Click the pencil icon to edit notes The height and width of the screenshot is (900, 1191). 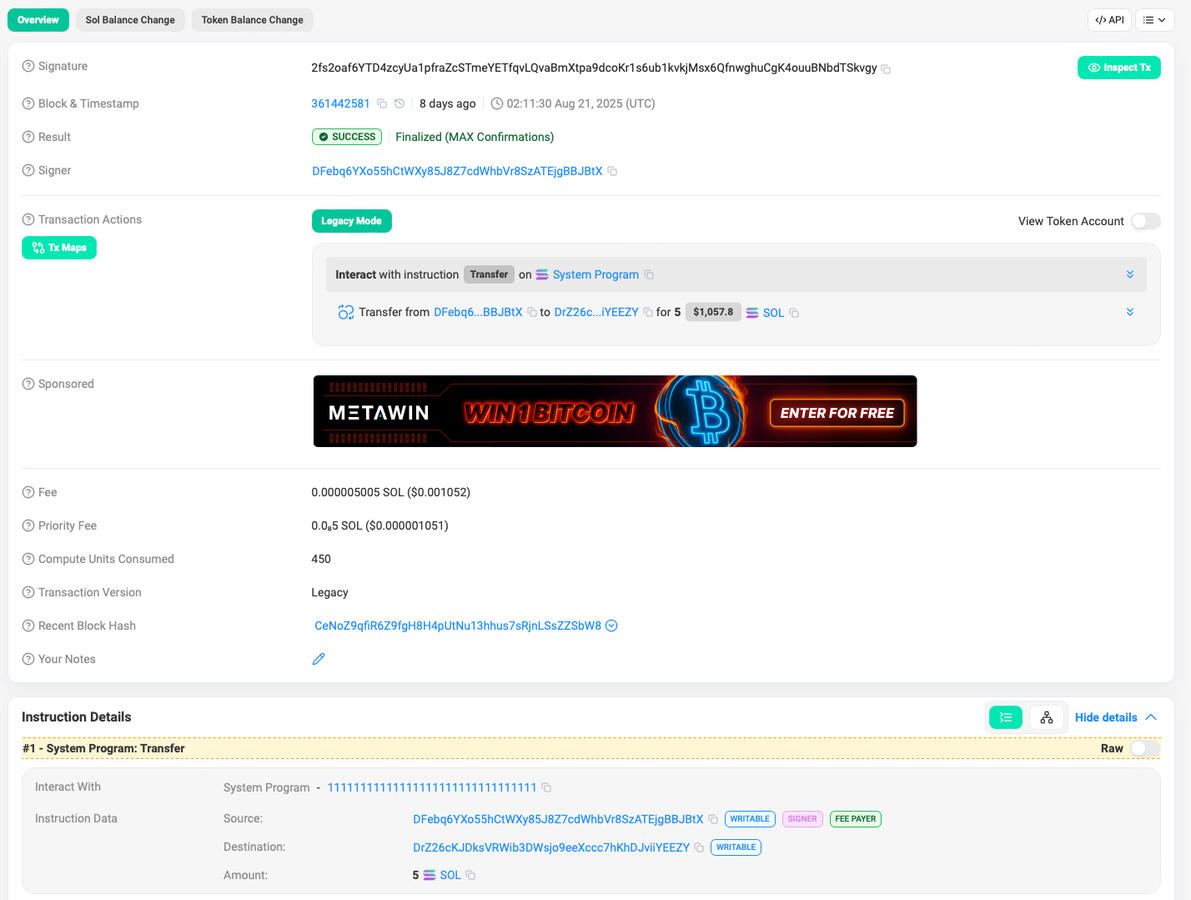point(319,659)
